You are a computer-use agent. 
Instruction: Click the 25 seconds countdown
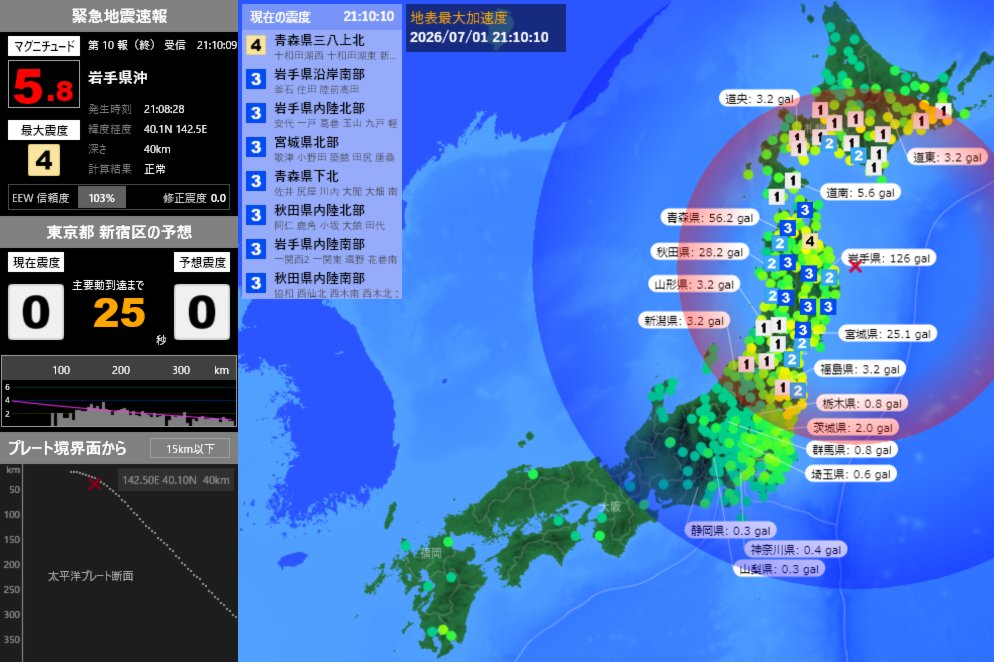119,313
